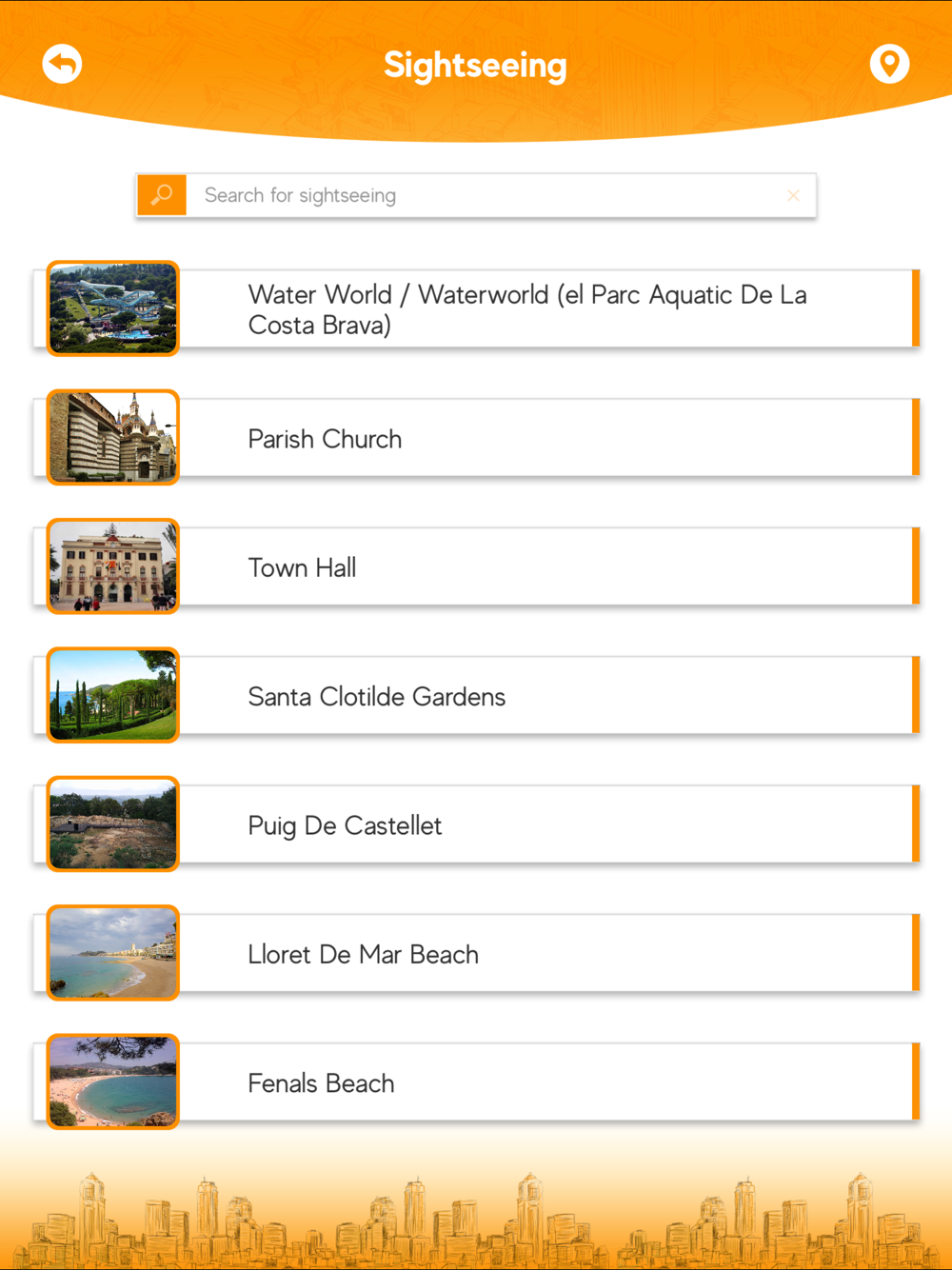This screenshot has width=952, height=1270.
Task: View Santa Clotilde Gardens thumbnail
Action: pos(113,695)
